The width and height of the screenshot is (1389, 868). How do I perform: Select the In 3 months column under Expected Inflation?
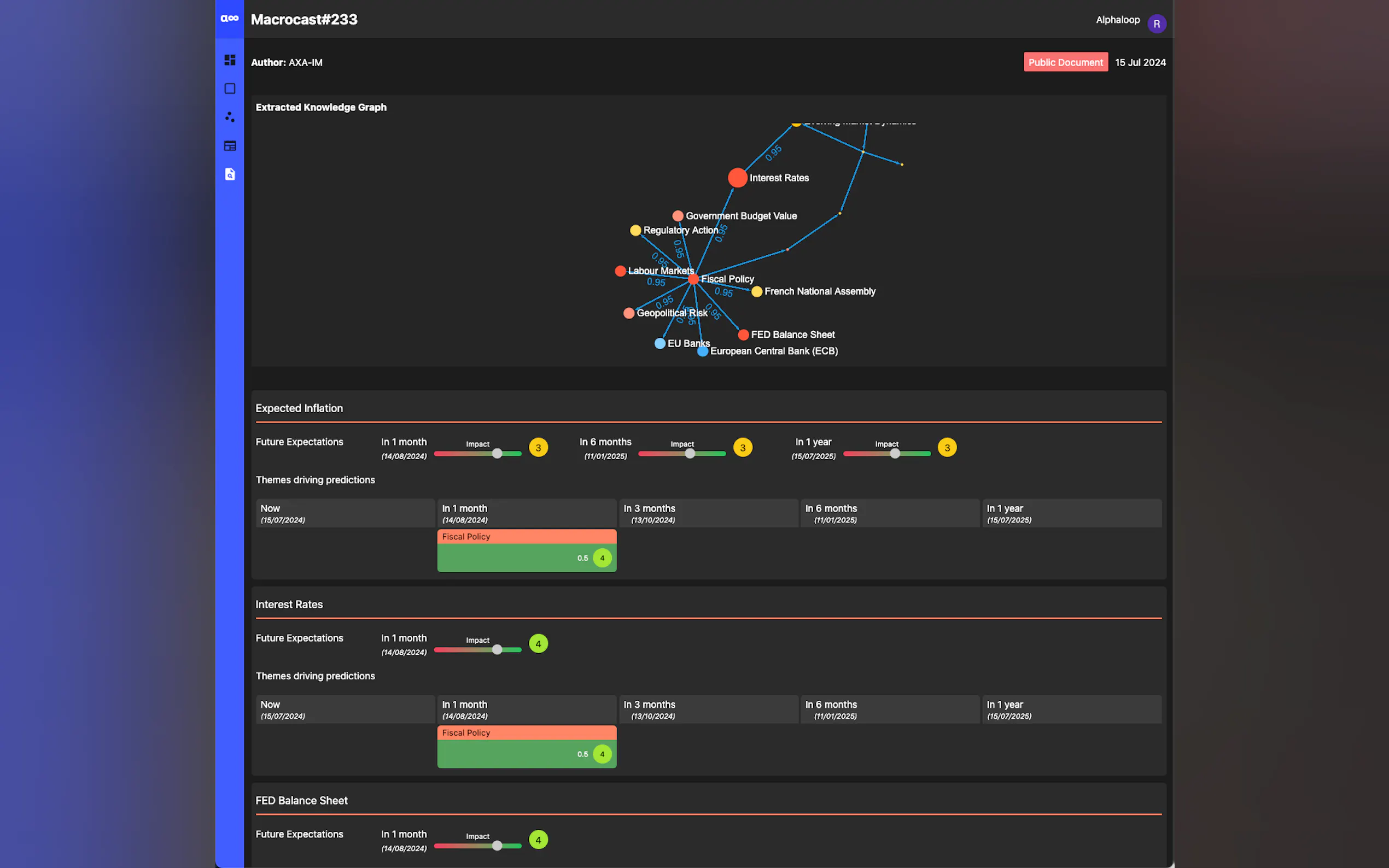[708, 513]
